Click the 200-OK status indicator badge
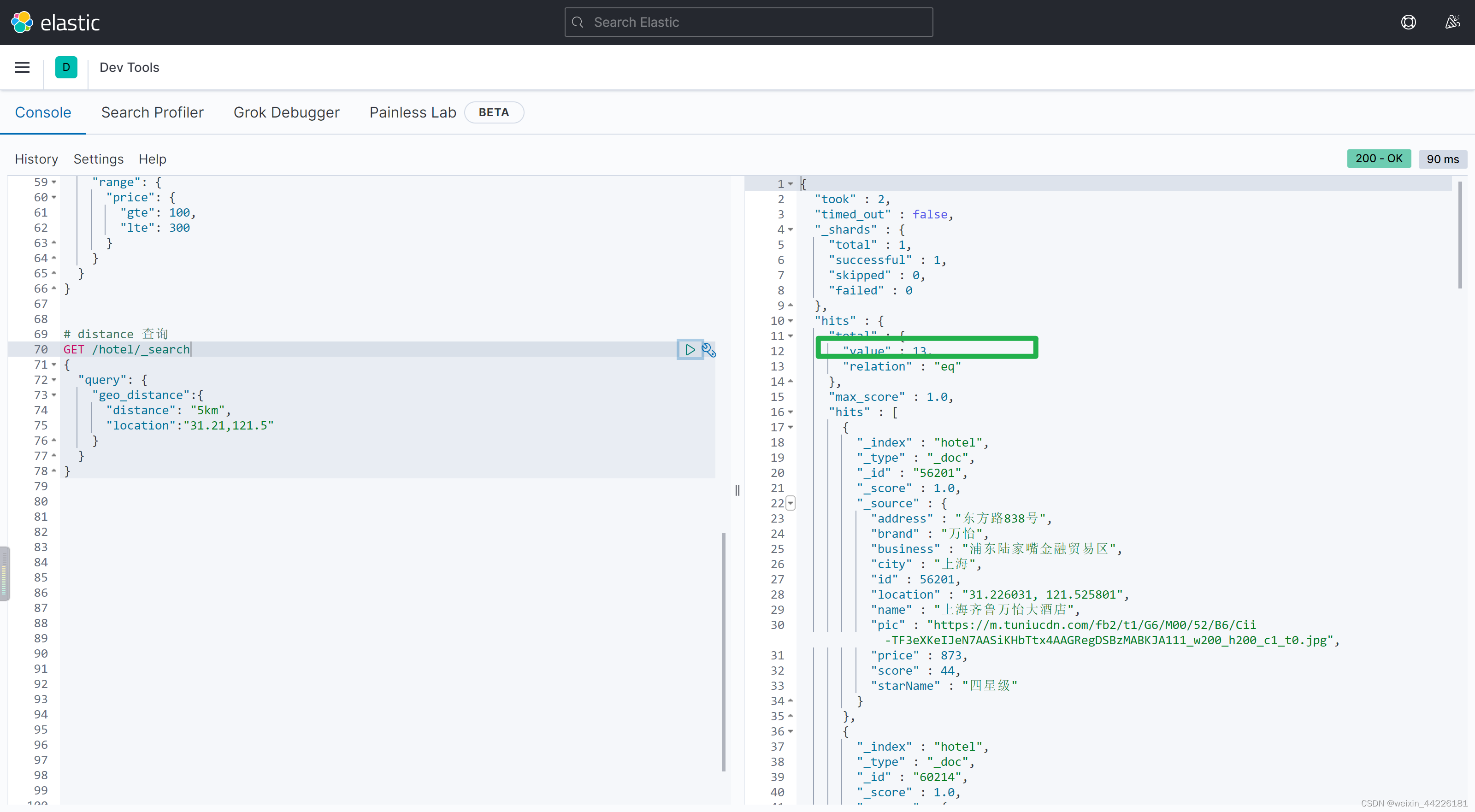The height and width of the screenshot is (812, 1475). click(1379, 158)
